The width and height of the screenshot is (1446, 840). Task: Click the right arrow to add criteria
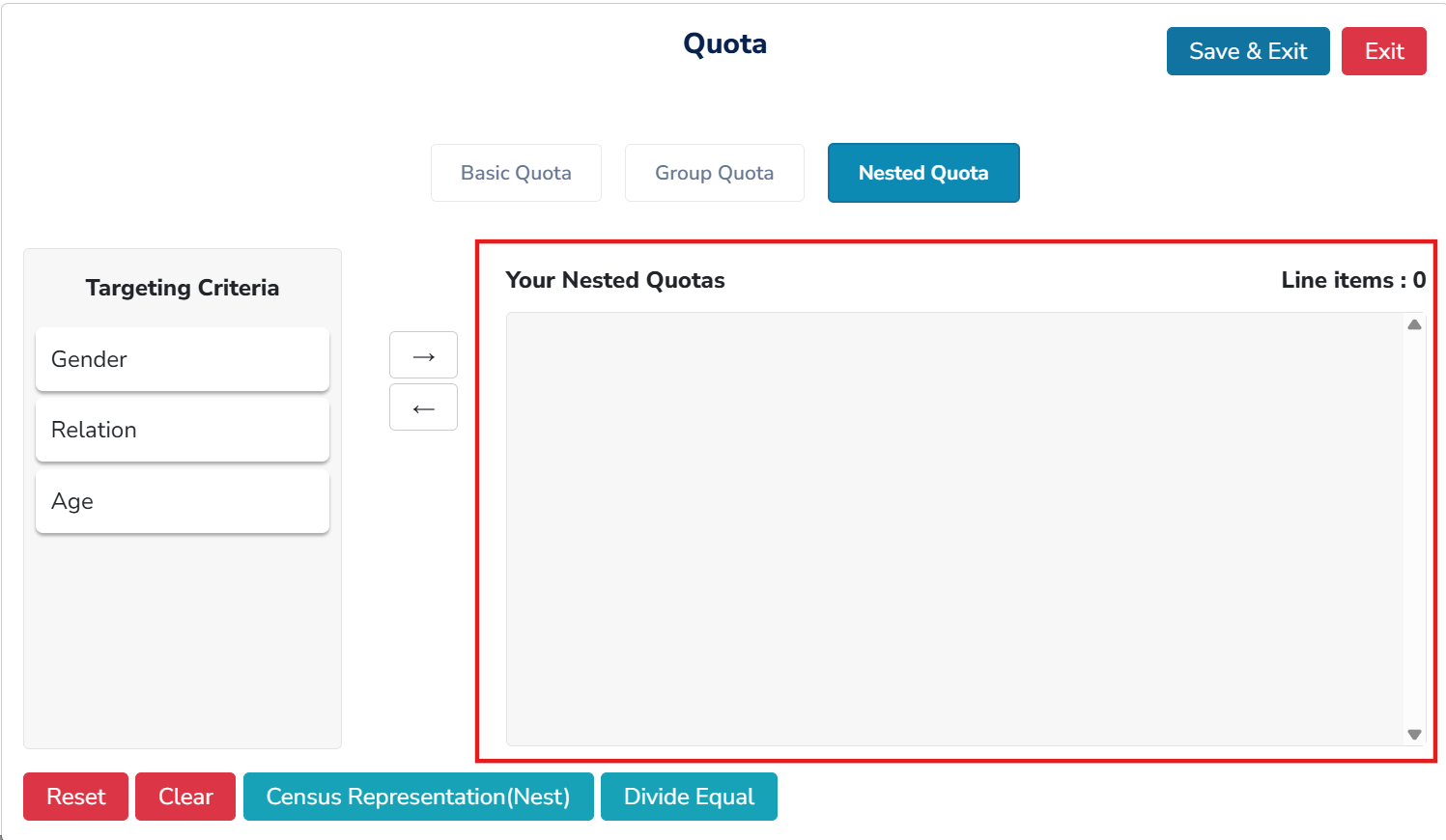tap(423, 355)
